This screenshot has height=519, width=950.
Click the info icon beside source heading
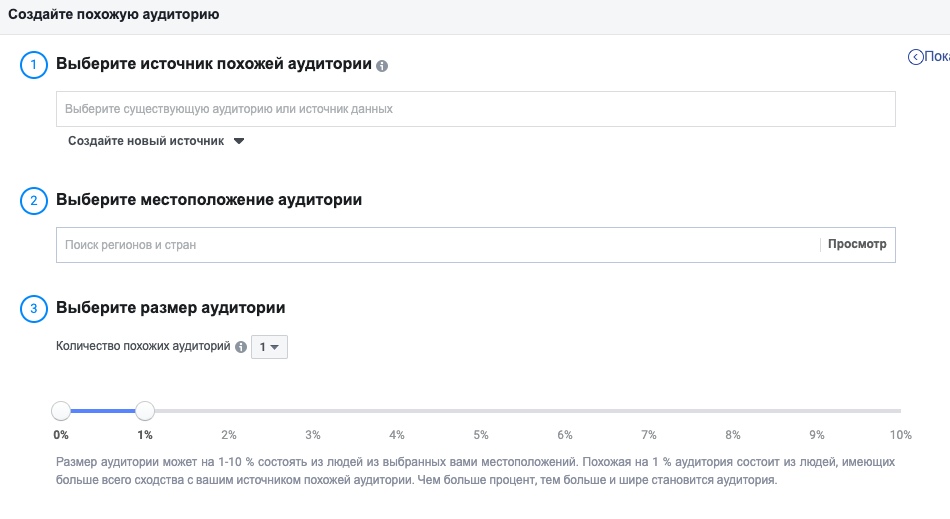[382, 66]
